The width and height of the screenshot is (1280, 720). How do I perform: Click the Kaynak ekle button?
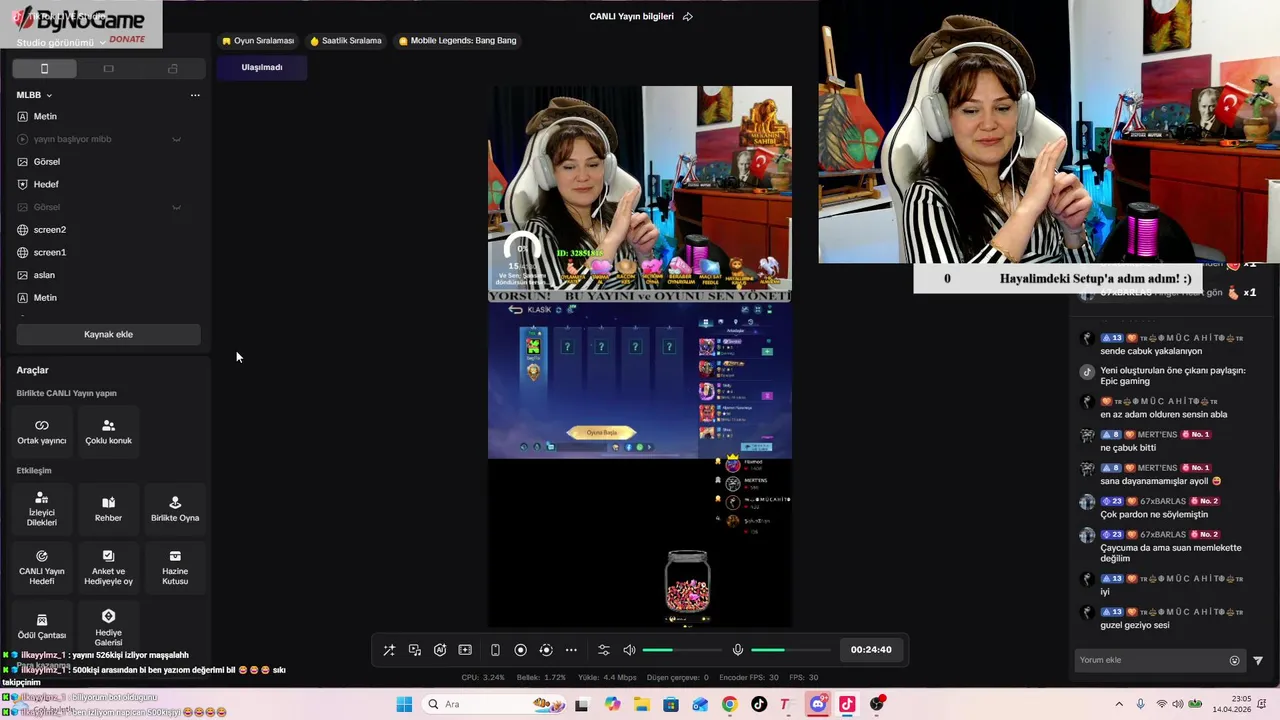[108, 334]
